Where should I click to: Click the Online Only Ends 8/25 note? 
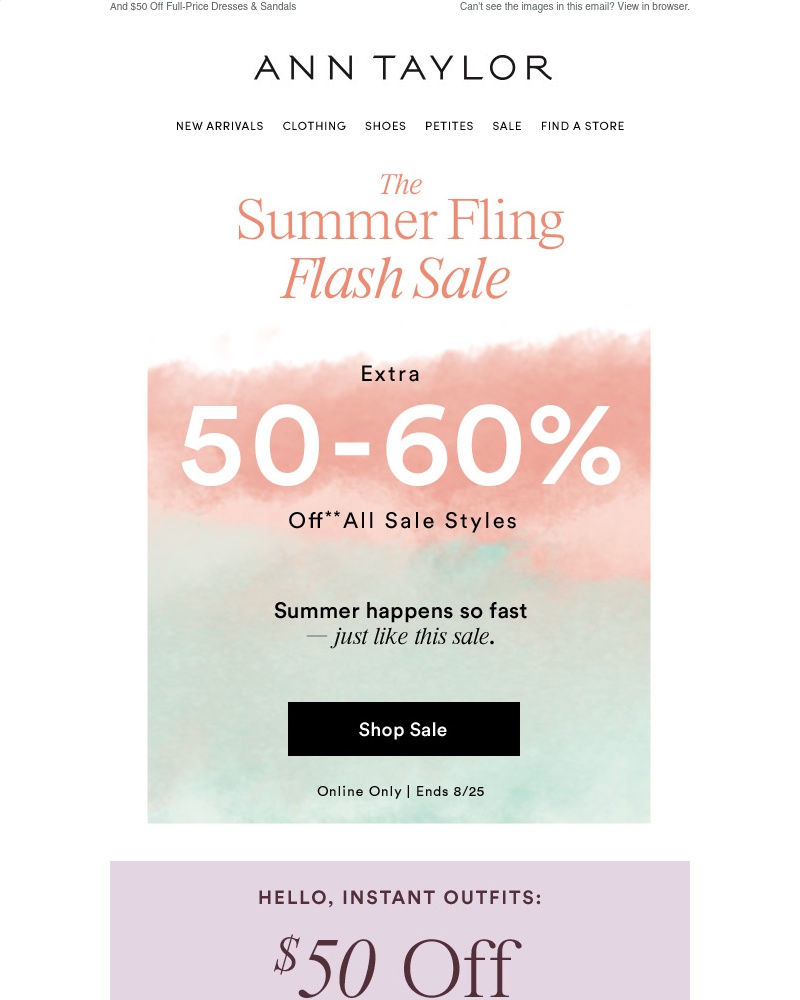[401, 791]
